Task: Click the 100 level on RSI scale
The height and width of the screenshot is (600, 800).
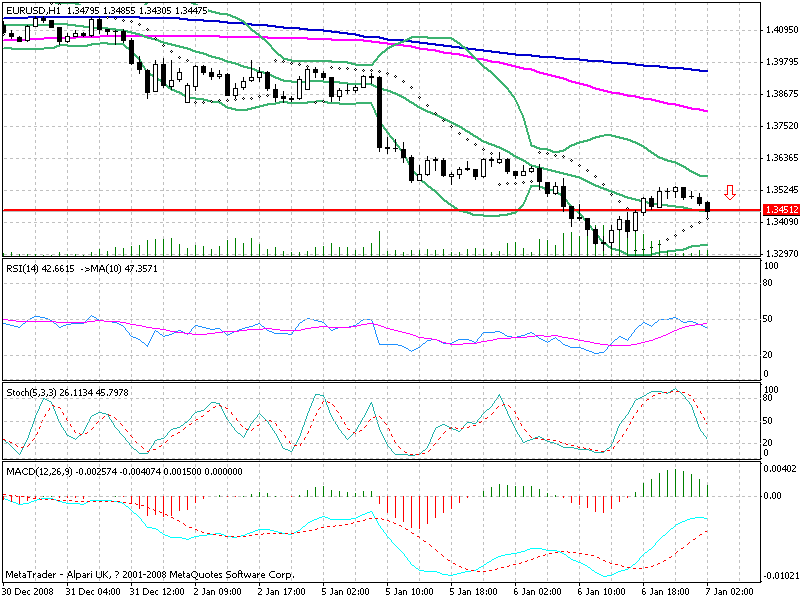Action: coord(772,265)
